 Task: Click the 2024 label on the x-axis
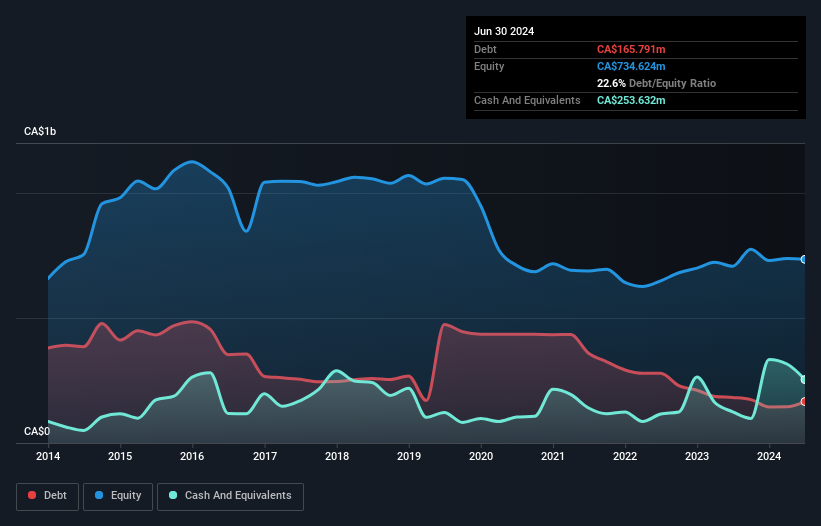coord(769,456)
